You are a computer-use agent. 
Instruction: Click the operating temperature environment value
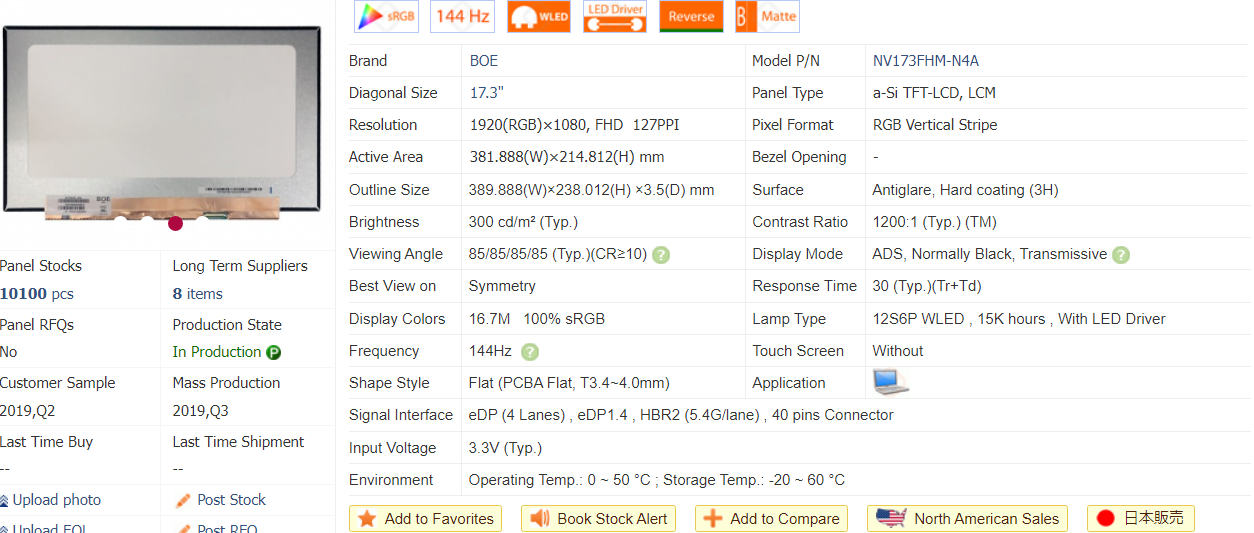[657, 480]
